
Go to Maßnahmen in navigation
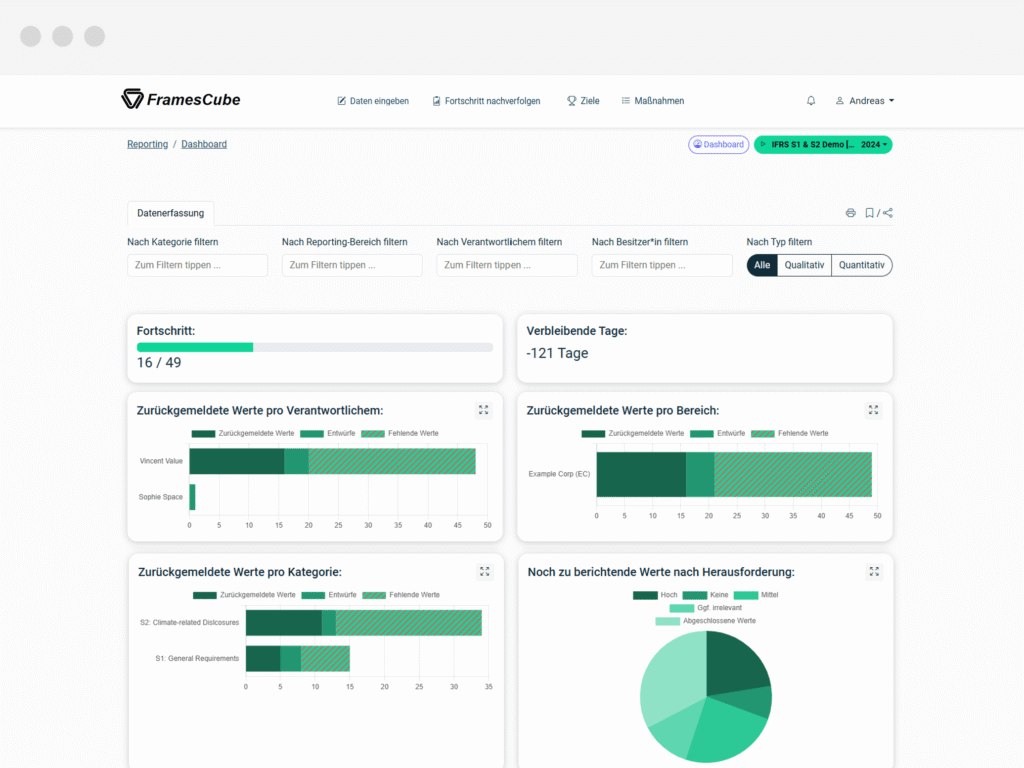(652, 101)
